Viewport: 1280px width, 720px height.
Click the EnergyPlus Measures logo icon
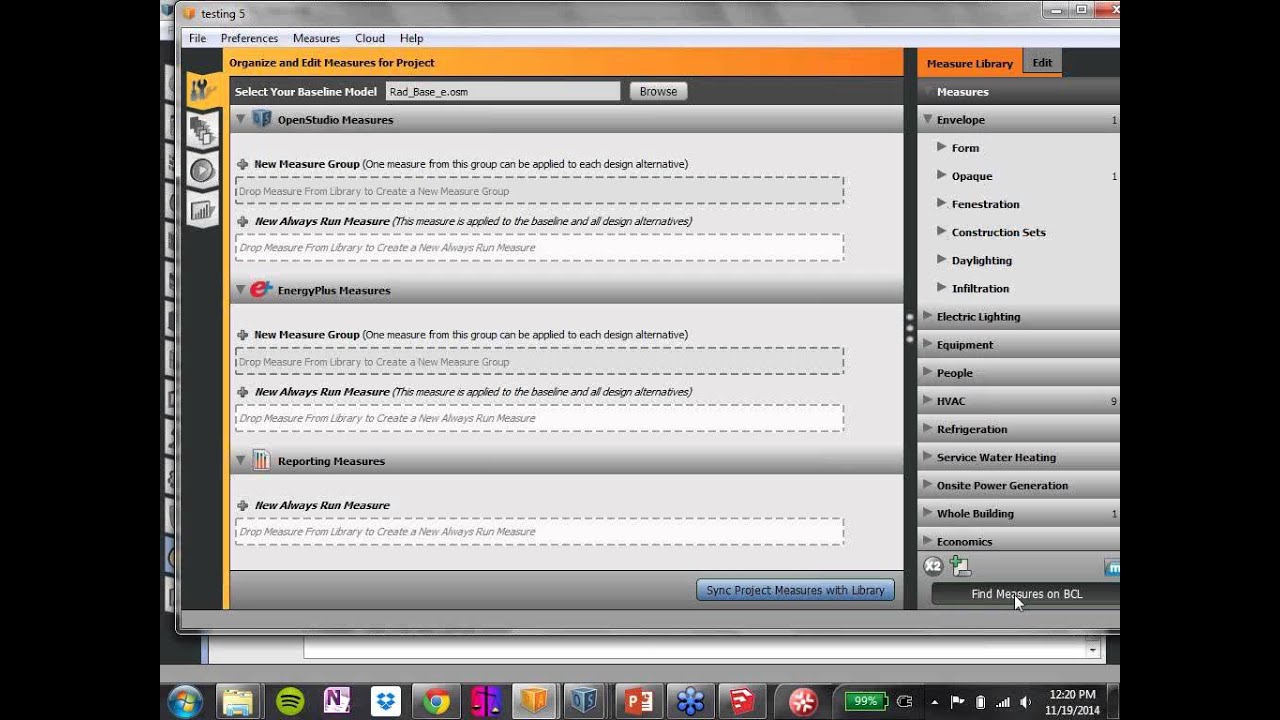click(261, 290)
